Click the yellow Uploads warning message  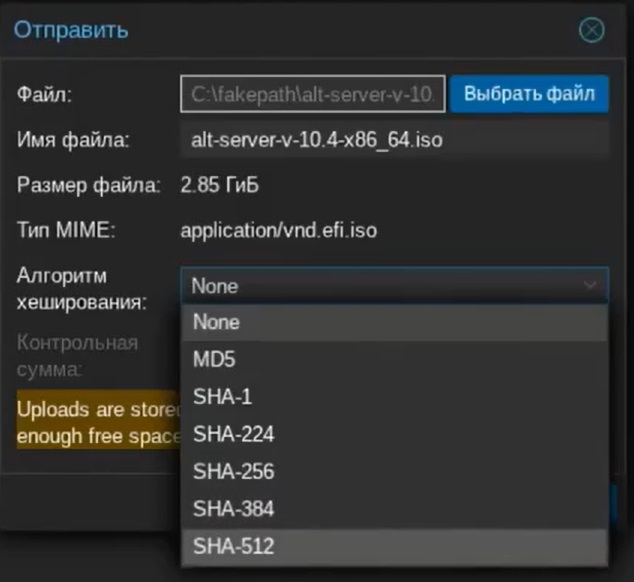96,423
